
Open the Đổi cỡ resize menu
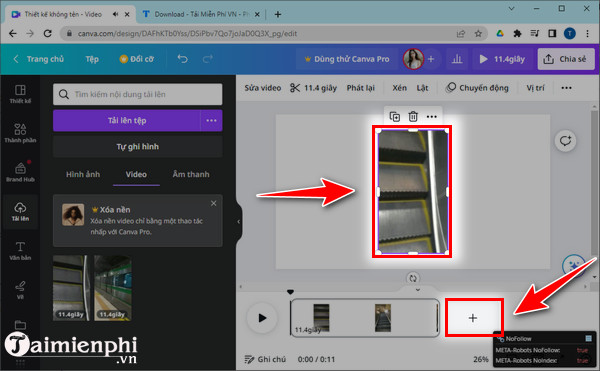[x=137, y=59]
